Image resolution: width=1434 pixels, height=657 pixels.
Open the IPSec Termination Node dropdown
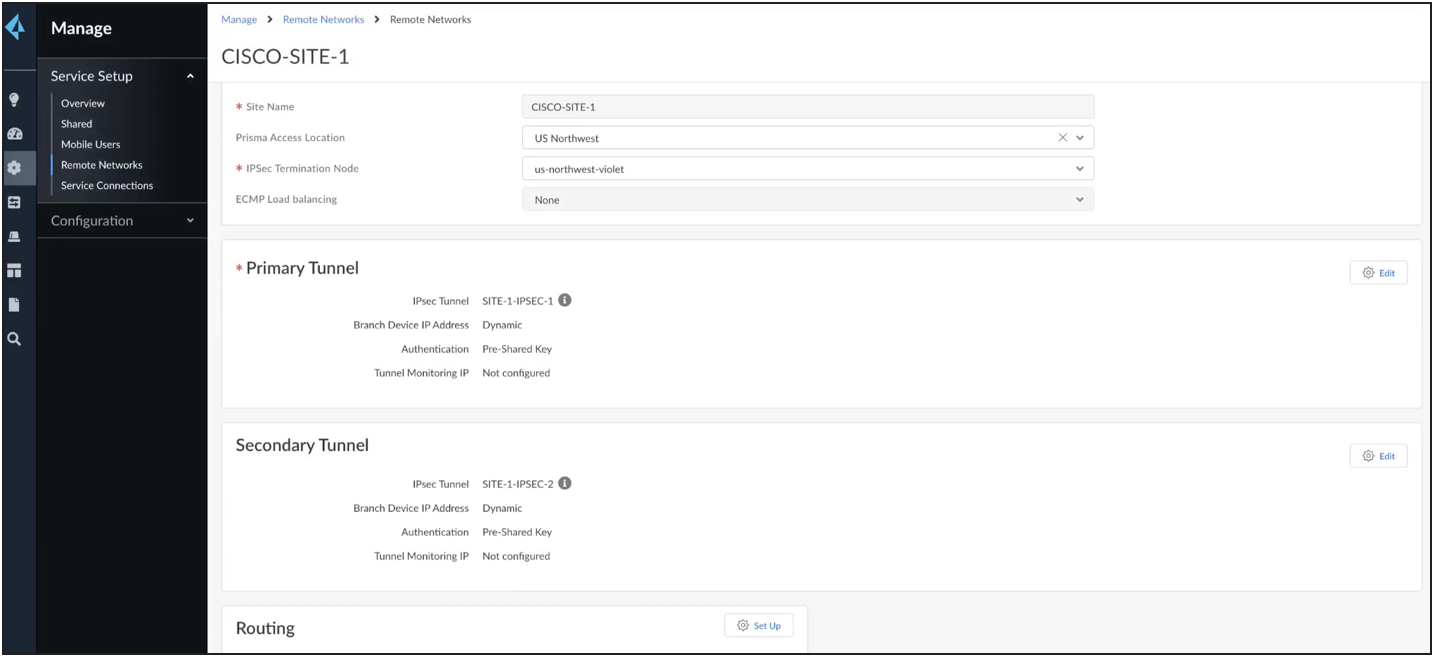pos(1079,169)
